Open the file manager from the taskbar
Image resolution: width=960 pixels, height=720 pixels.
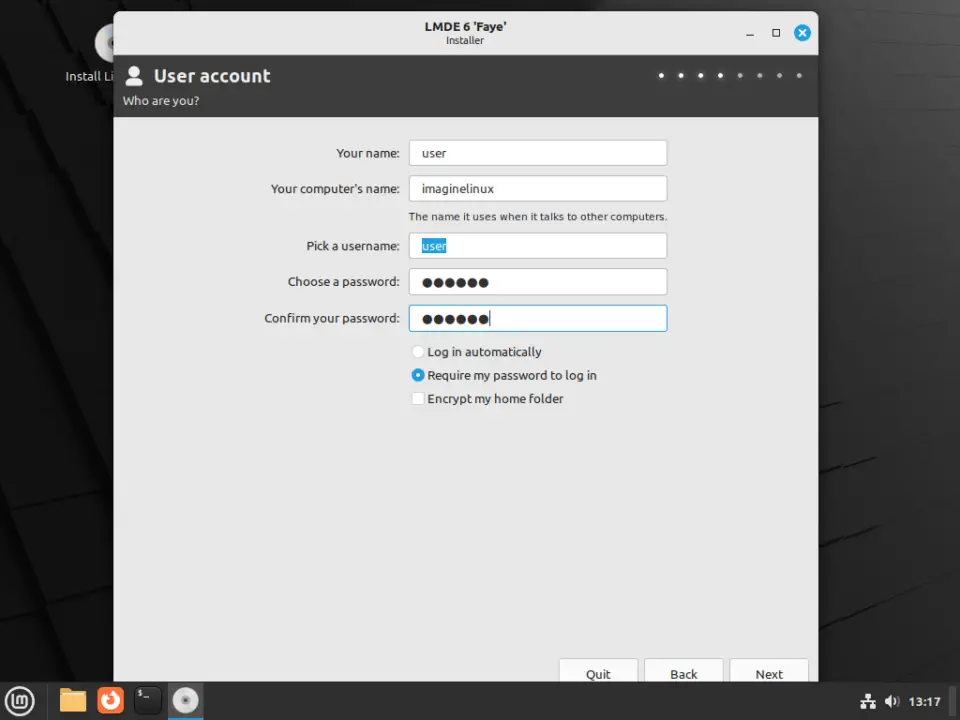coord(72,701)
